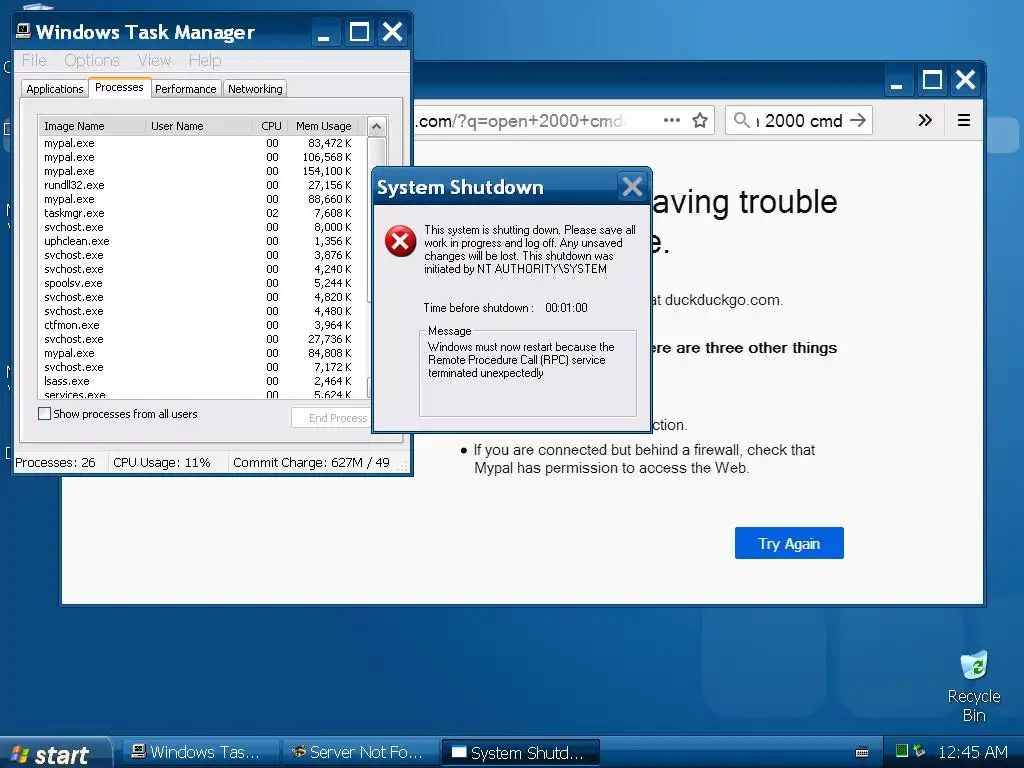Select the ctfmon.exe process row
The width and height of the screenshot is (1024, 768).
202,325
